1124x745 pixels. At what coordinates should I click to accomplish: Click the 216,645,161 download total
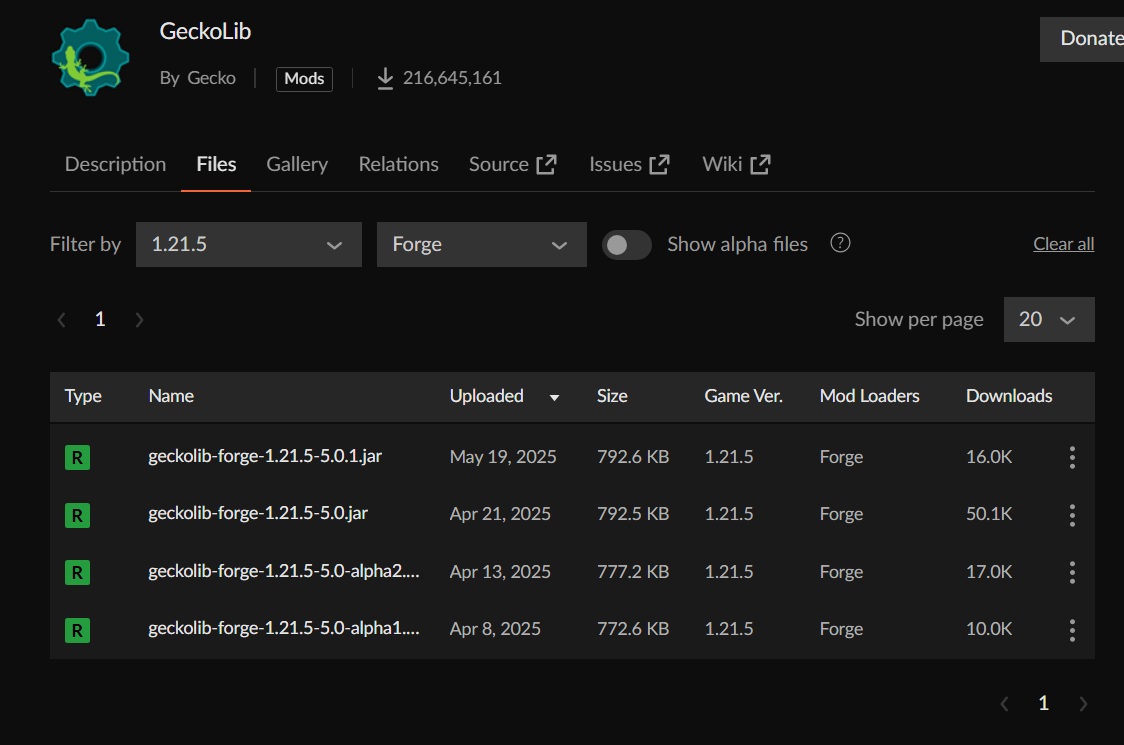[452, 78]
